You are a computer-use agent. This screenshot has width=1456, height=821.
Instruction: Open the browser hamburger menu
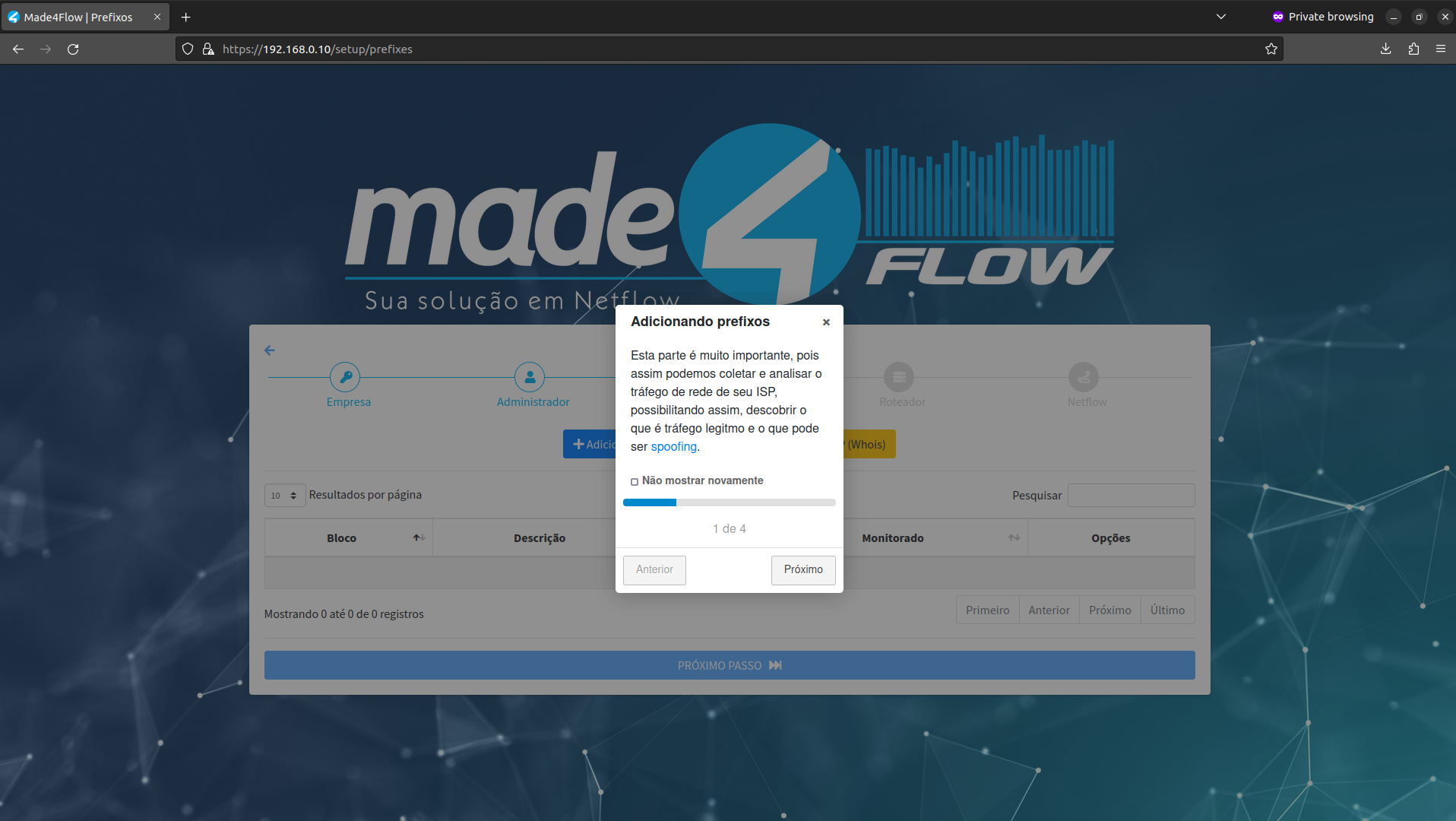pyautogui.click(x=1441, y=49)
